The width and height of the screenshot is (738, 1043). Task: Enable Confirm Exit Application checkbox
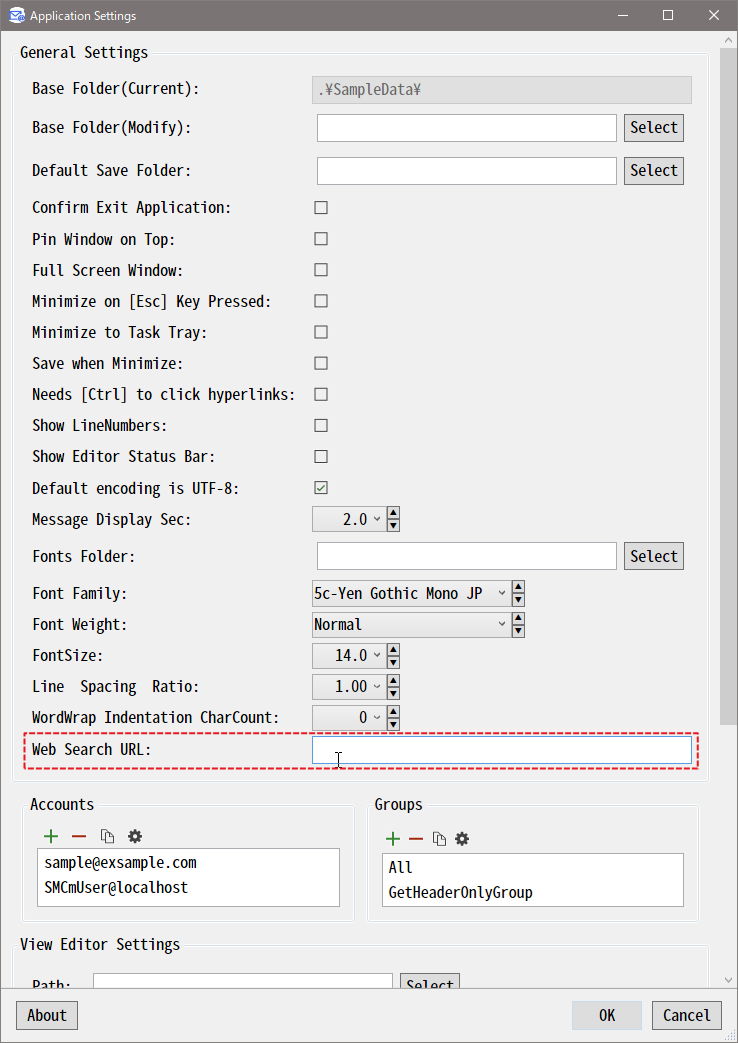click(321, 208)
